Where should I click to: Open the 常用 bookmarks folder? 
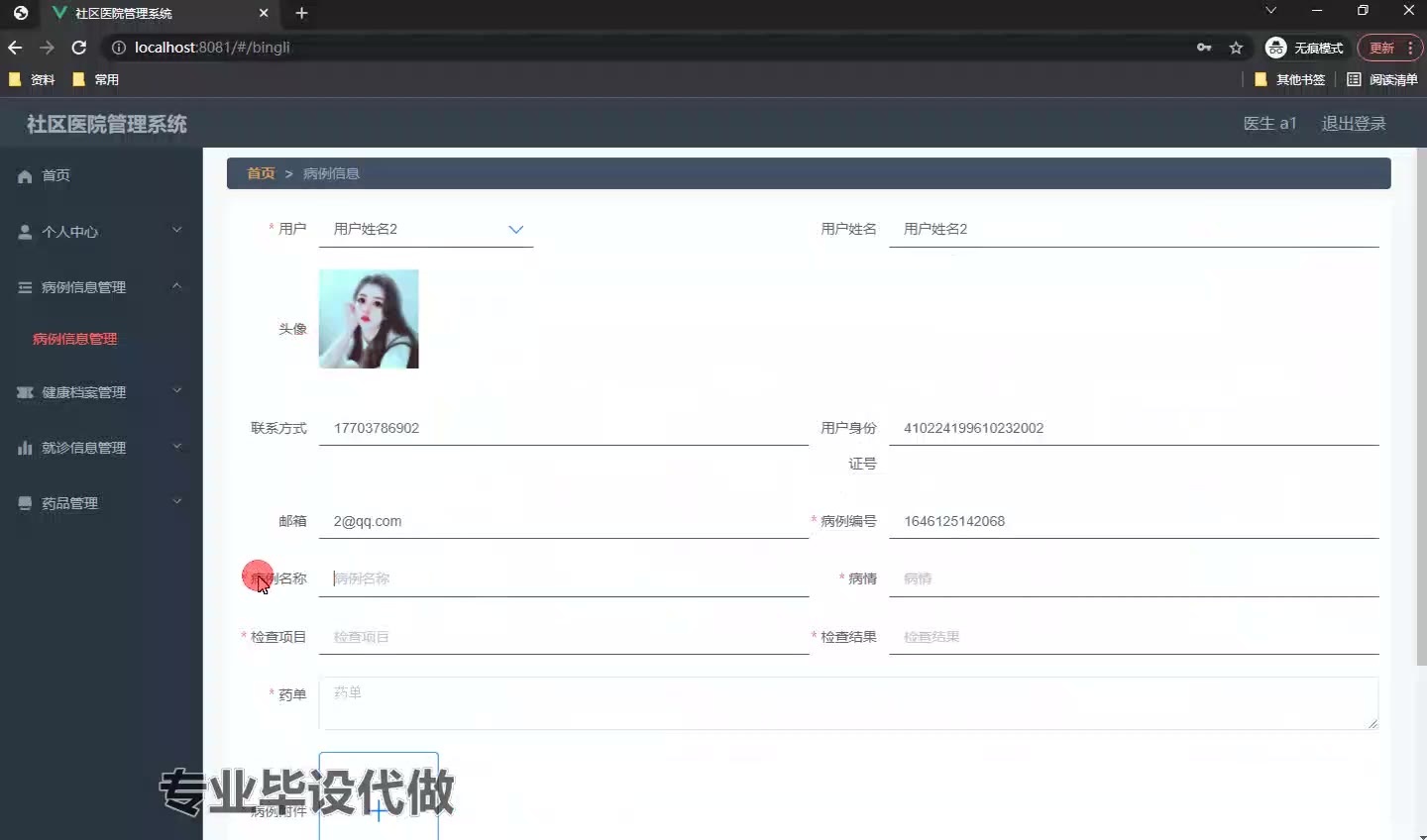[95, 79]
